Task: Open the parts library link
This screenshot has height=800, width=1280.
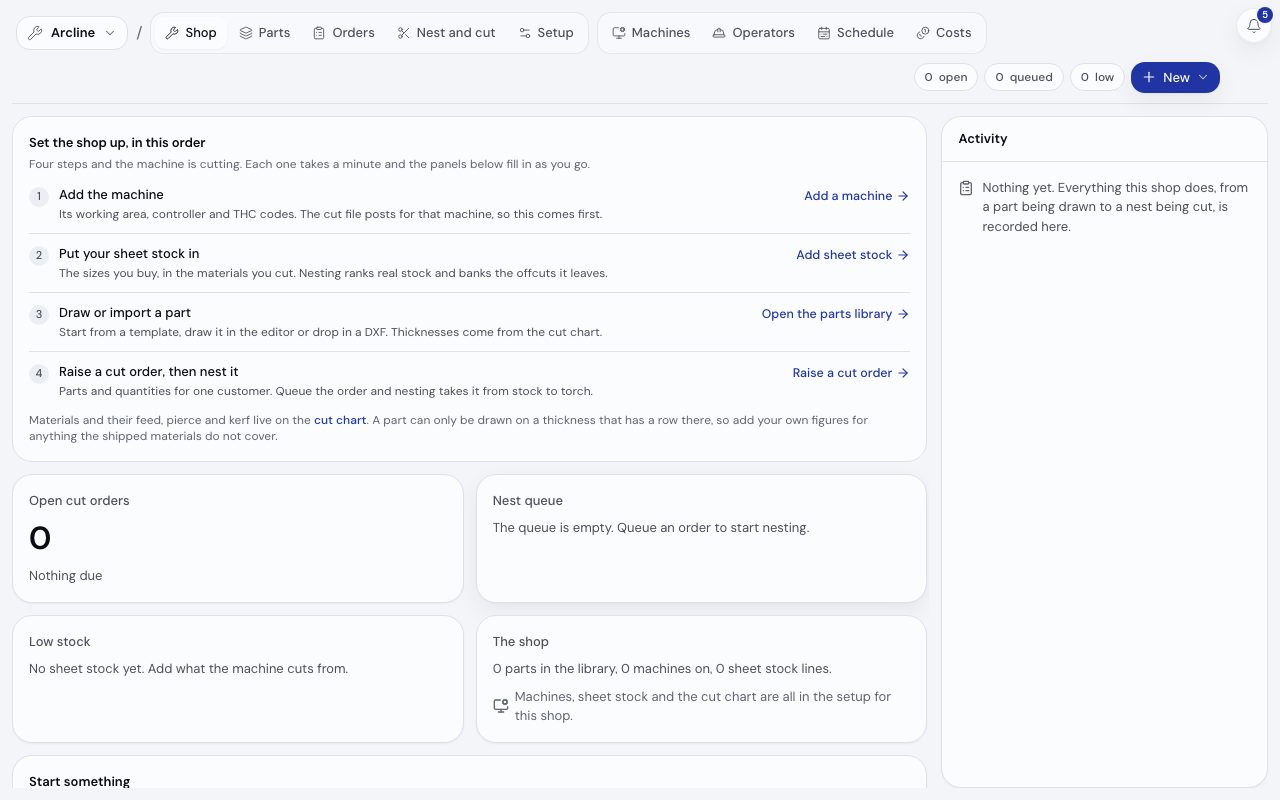Action: [x=835, y=314]
